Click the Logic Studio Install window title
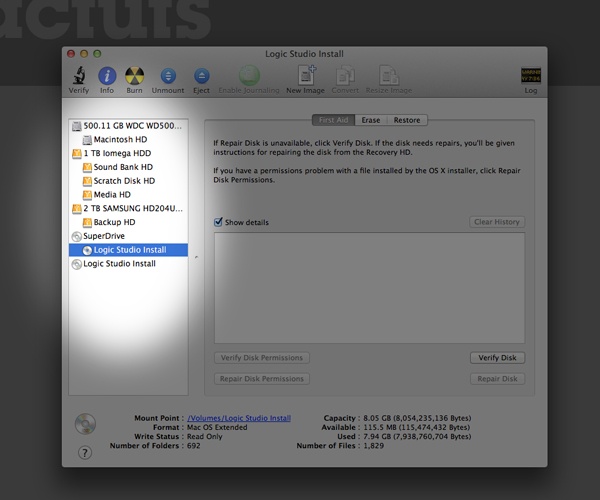Viewport: 600px width, 500px height. point(305,54)
